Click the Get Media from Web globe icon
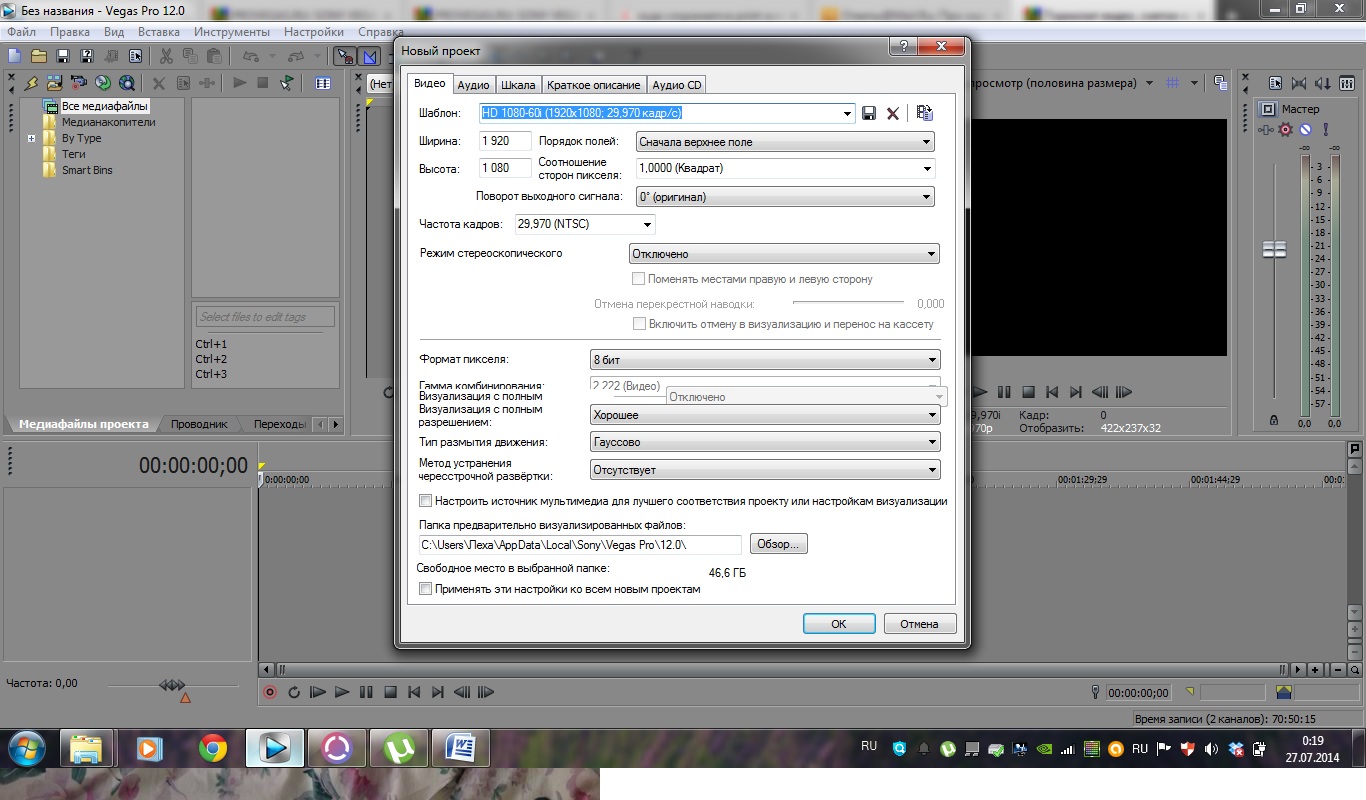The width and height of the screenshot is (1366, 800). pos(127,83)
